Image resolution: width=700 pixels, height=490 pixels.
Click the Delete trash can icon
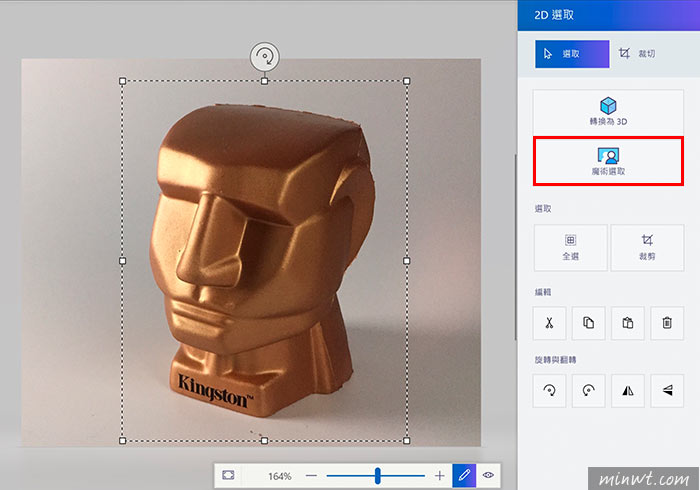coord(667,323)
